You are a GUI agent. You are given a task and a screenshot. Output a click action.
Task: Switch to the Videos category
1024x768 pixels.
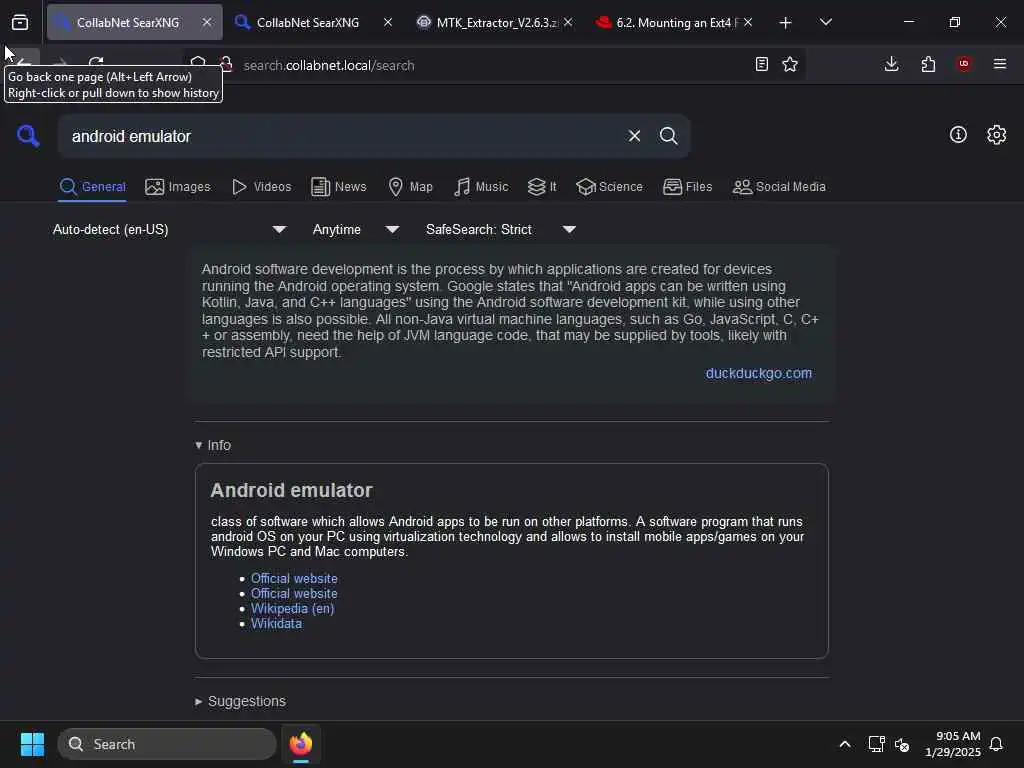(x=261, y=187)
